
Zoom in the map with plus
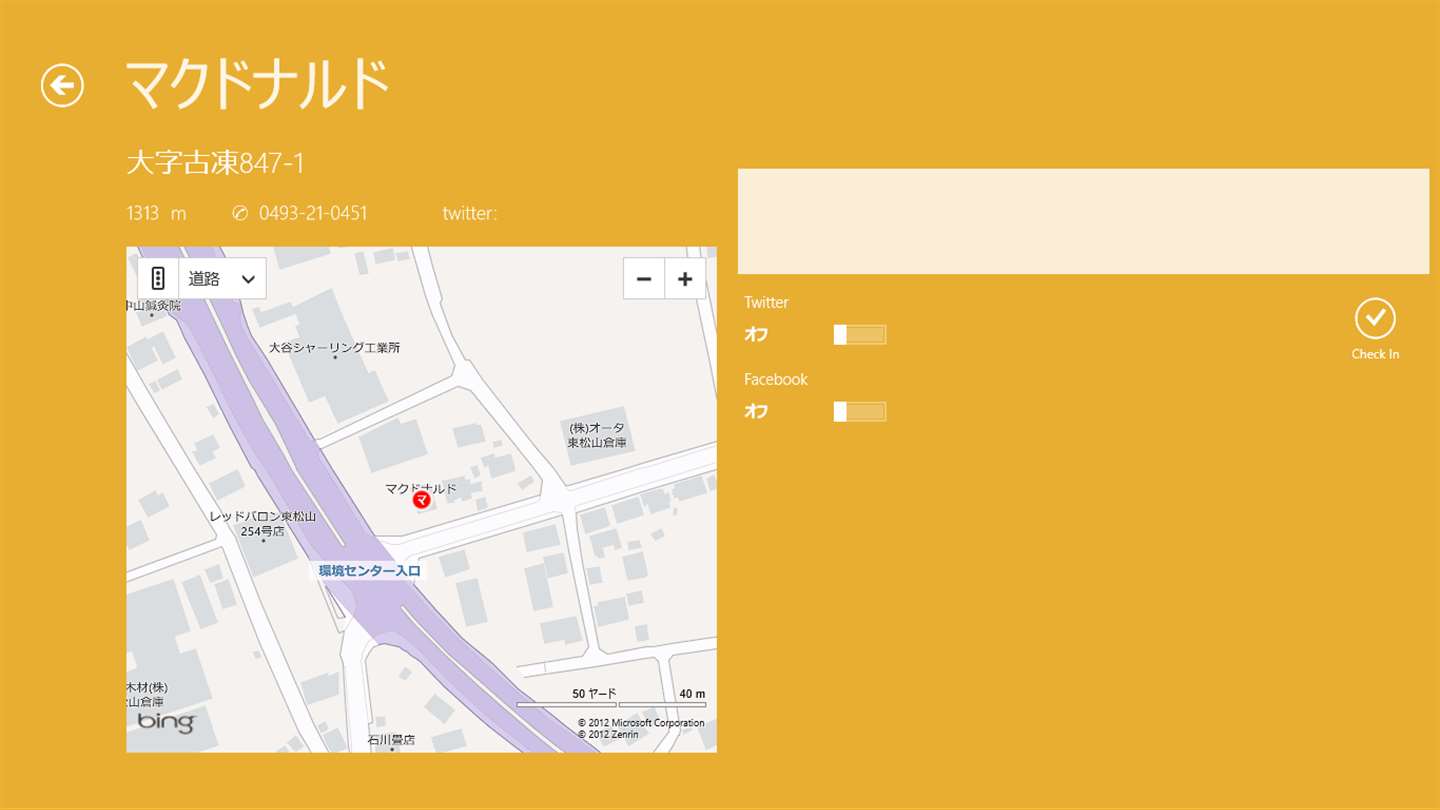[685, 279]
